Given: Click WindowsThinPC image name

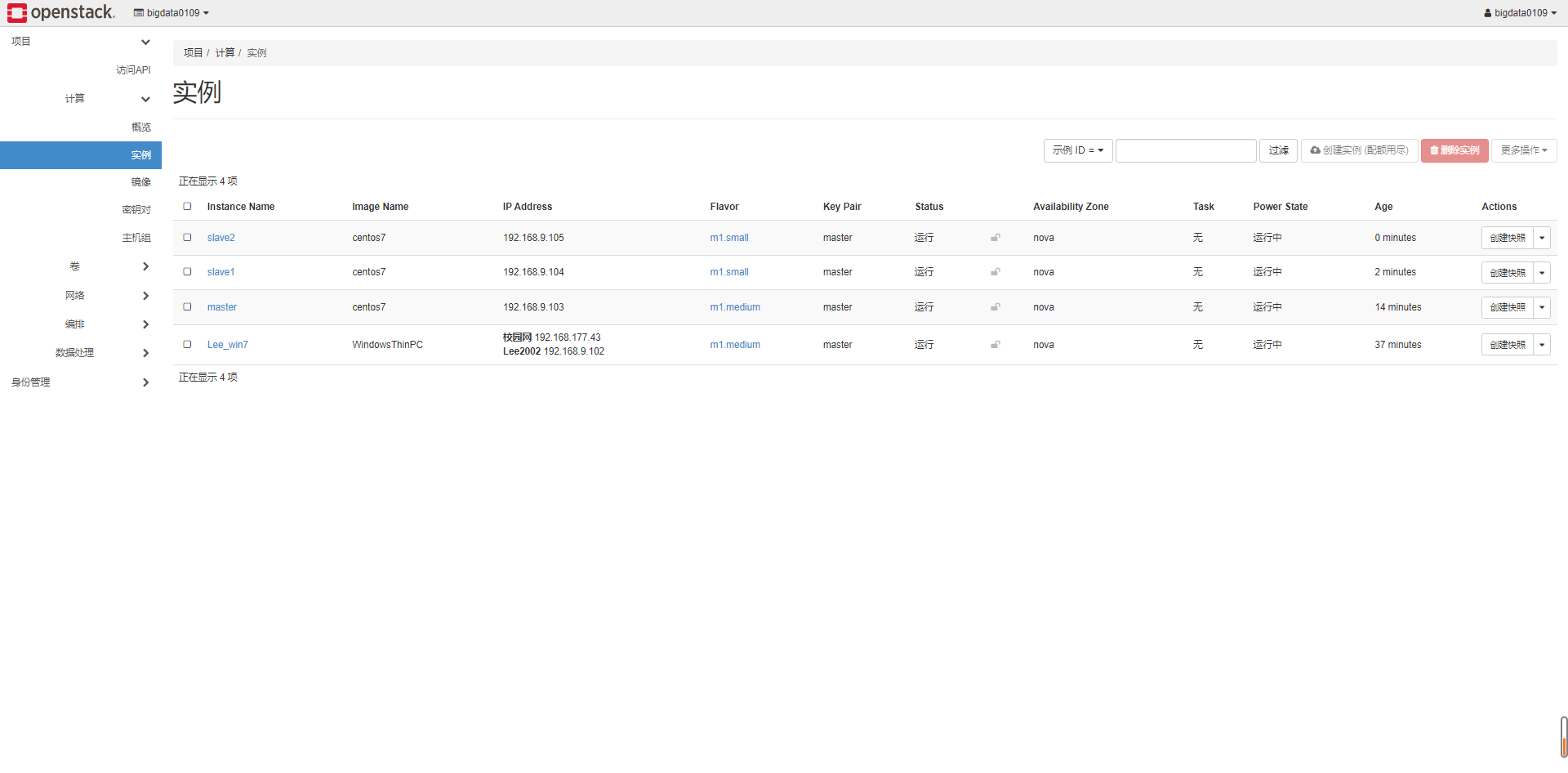Looking at the screenshot, I should pos(388,345).
